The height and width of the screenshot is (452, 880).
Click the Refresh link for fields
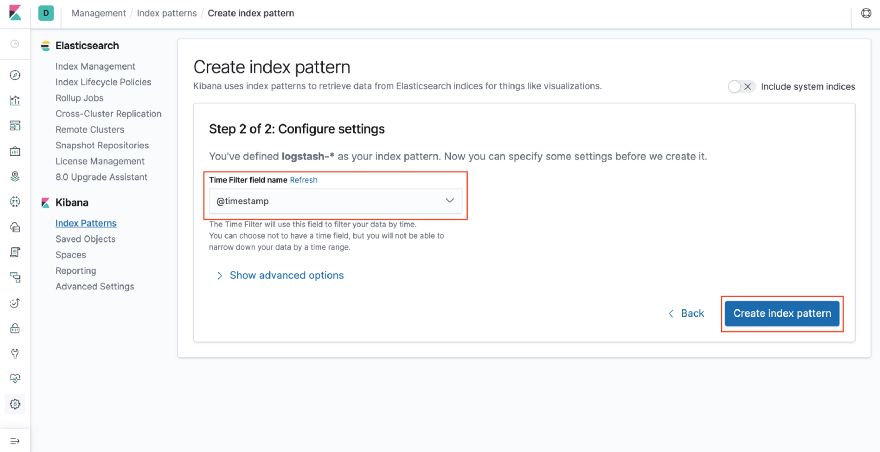(x=303, y=180)
